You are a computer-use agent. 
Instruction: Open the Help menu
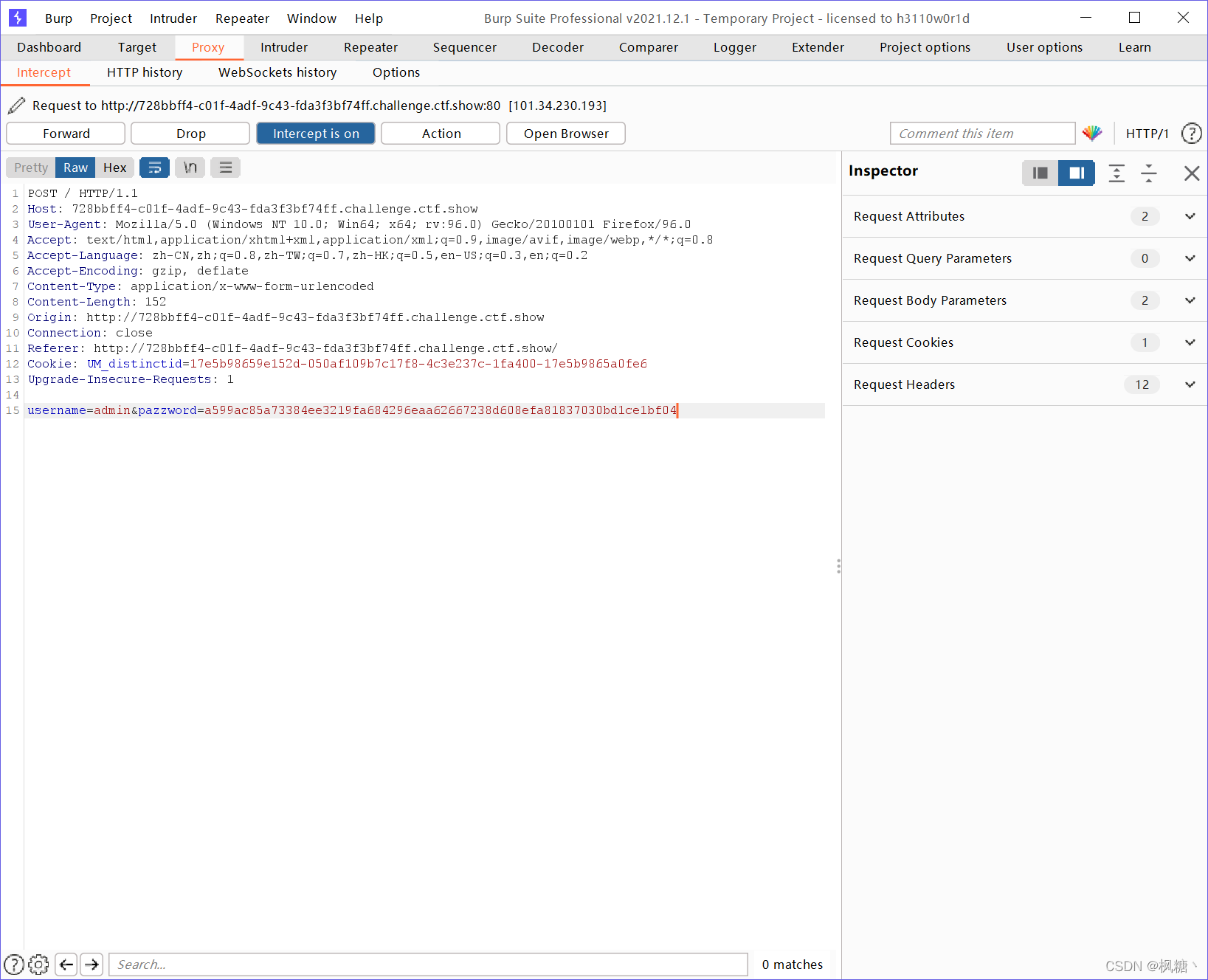(x=369, y=18)
